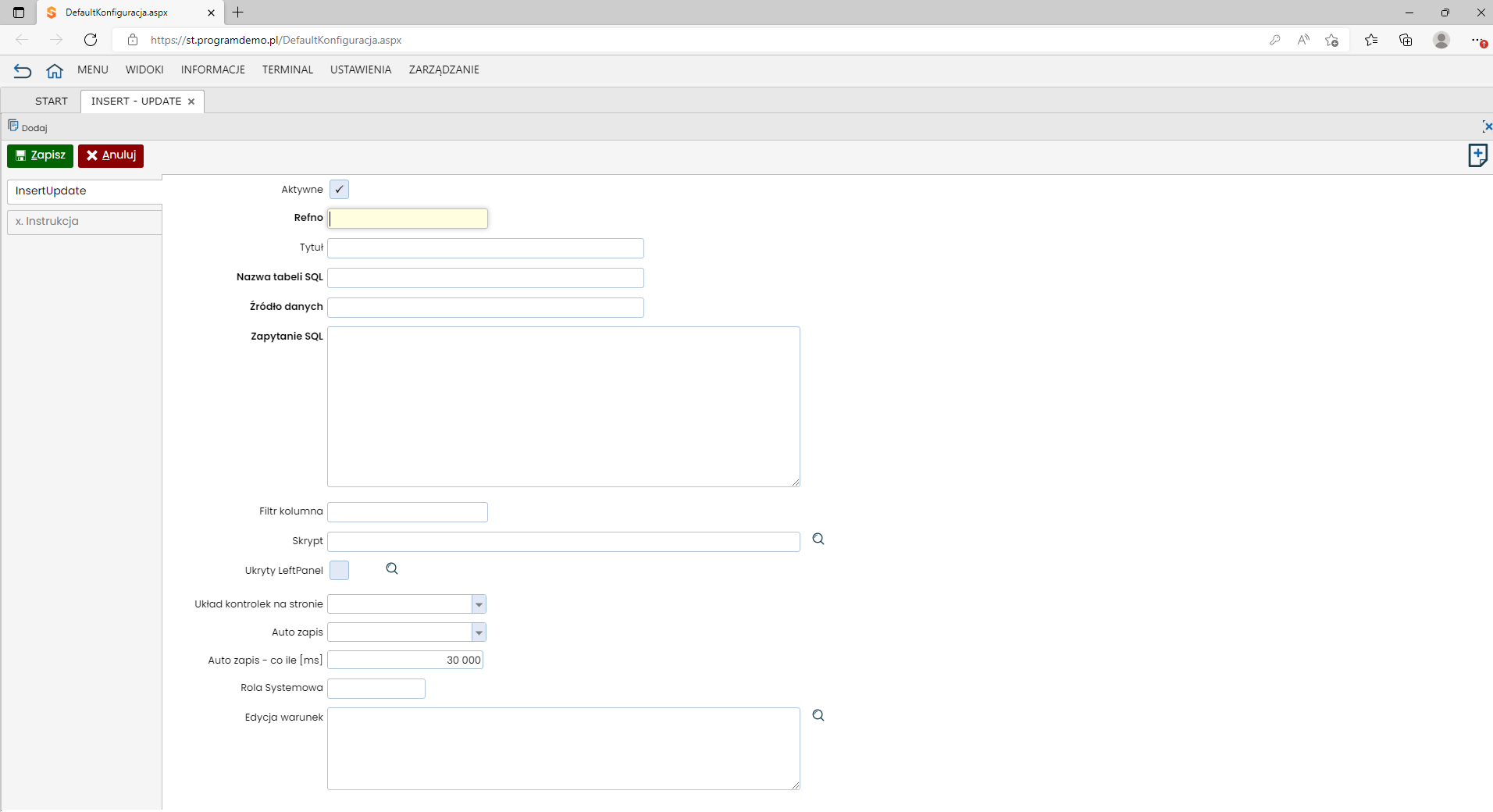Open a new browser tab
This screenshot has width=1493, height=812.
238,12
